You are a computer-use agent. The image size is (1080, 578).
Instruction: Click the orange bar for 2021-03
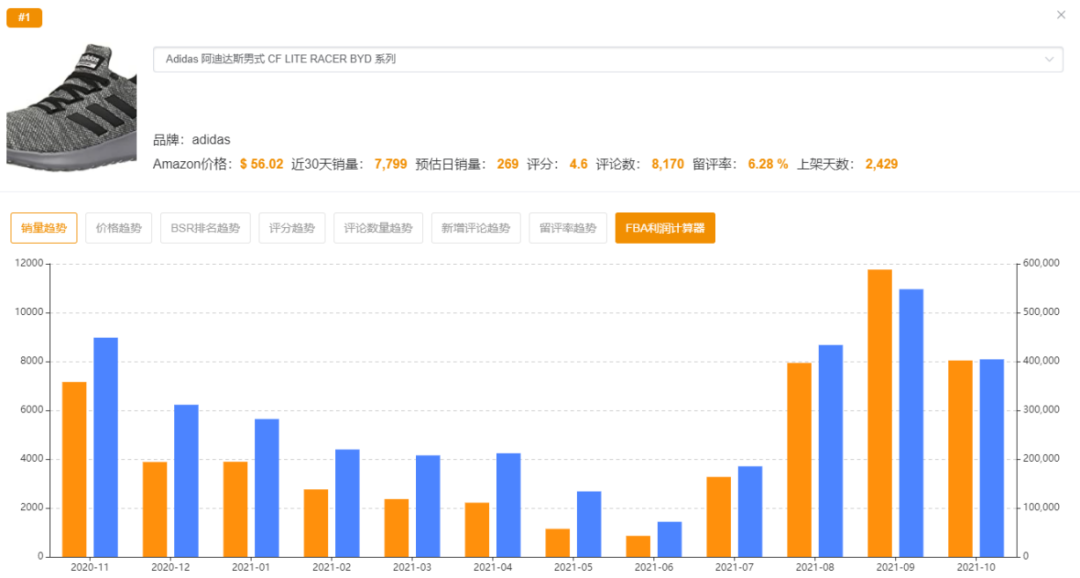pyautogui.click(x=397, y=528)
